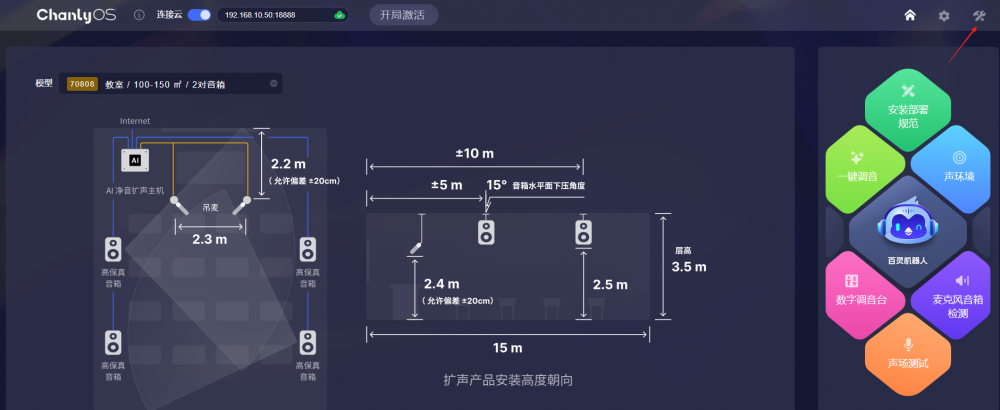Launch 一键调音 hexagon tile

click(x=857, y=166)
